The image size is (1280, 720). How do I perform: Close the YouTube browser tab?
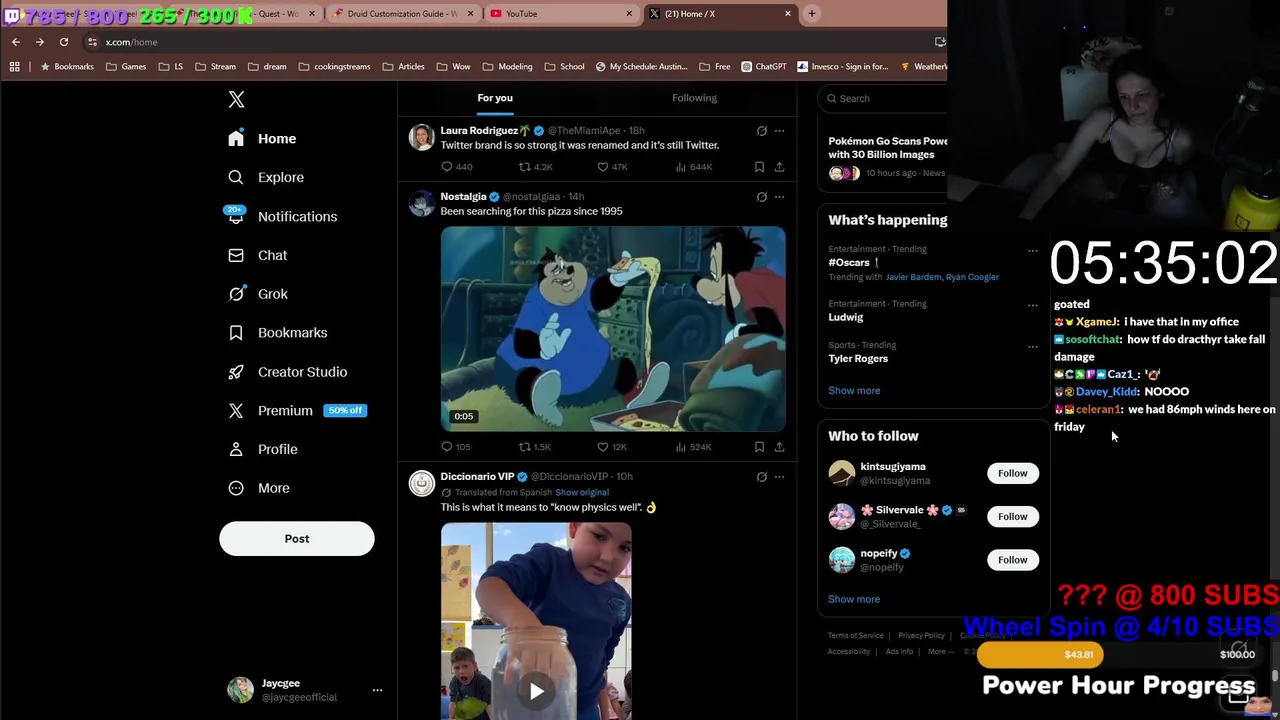pos(629,14)
